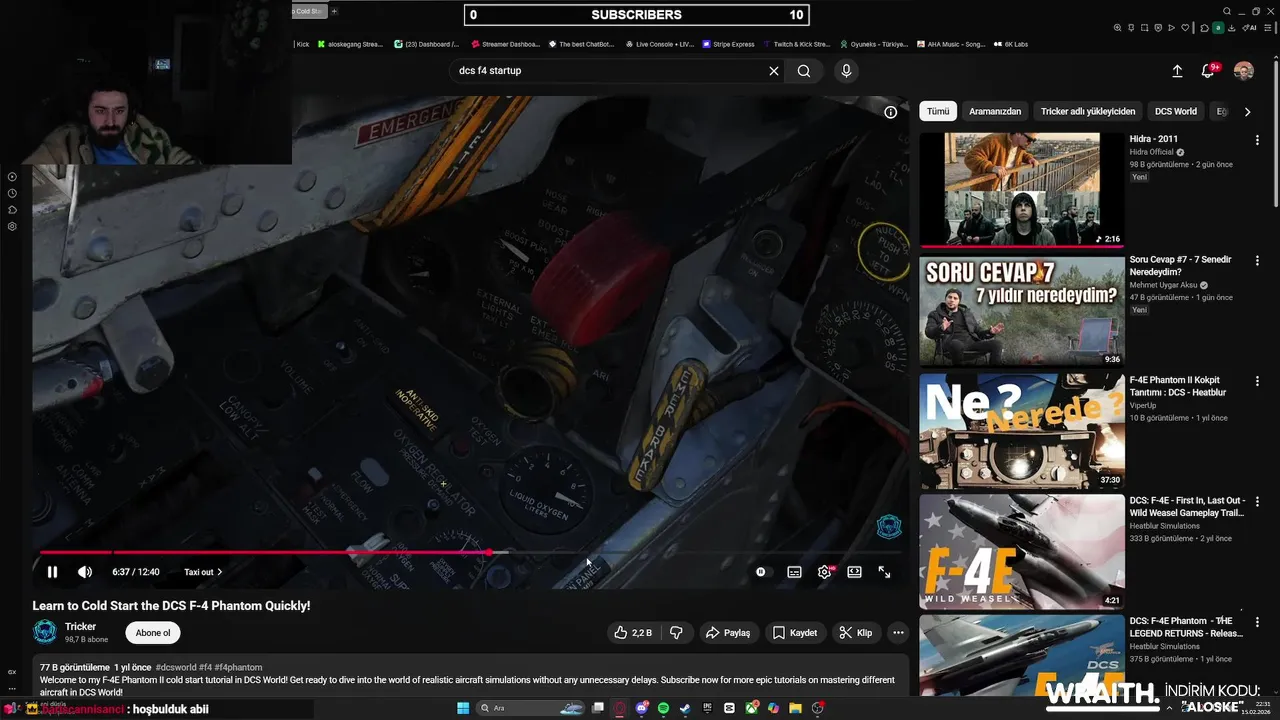Image resolution: width=1280 pixels, height=720 pixels.
Task: Click the search magnifier button
Action: coord(804,71)
